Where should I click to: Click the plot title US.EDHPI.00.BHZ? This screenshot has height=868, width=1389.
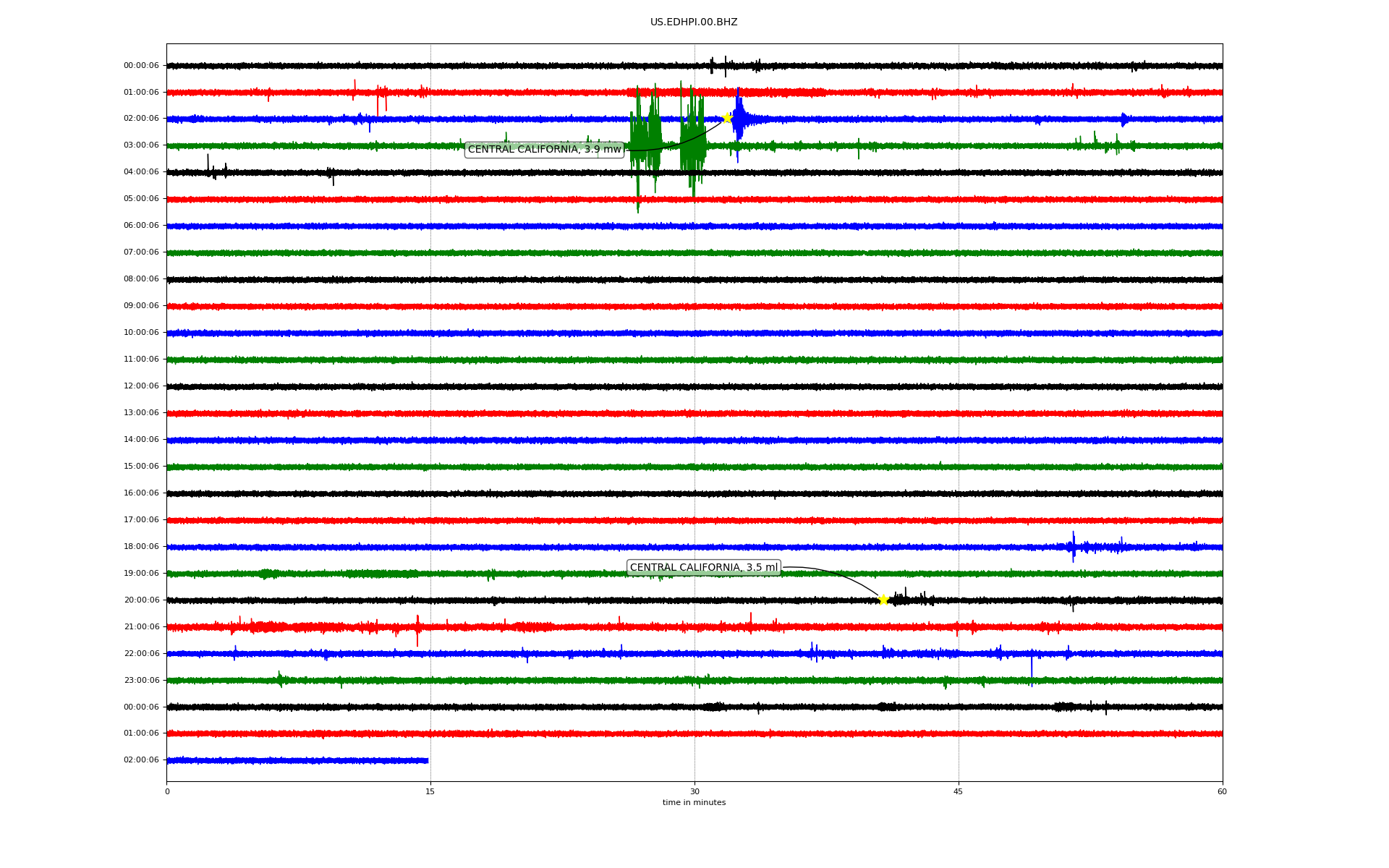point(693,22)
